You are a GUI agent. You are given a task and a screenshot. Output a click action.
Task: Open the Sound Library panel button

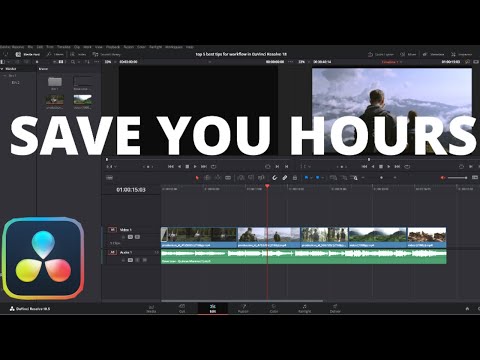107,54
